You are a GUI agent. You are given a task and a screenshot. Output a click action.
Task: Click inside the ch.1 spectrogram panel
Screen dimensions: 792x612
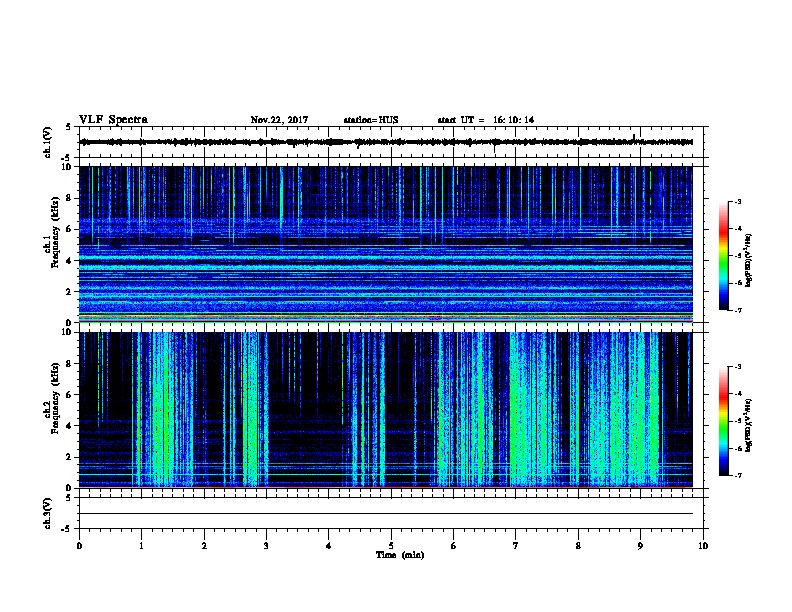pos(386,244)
